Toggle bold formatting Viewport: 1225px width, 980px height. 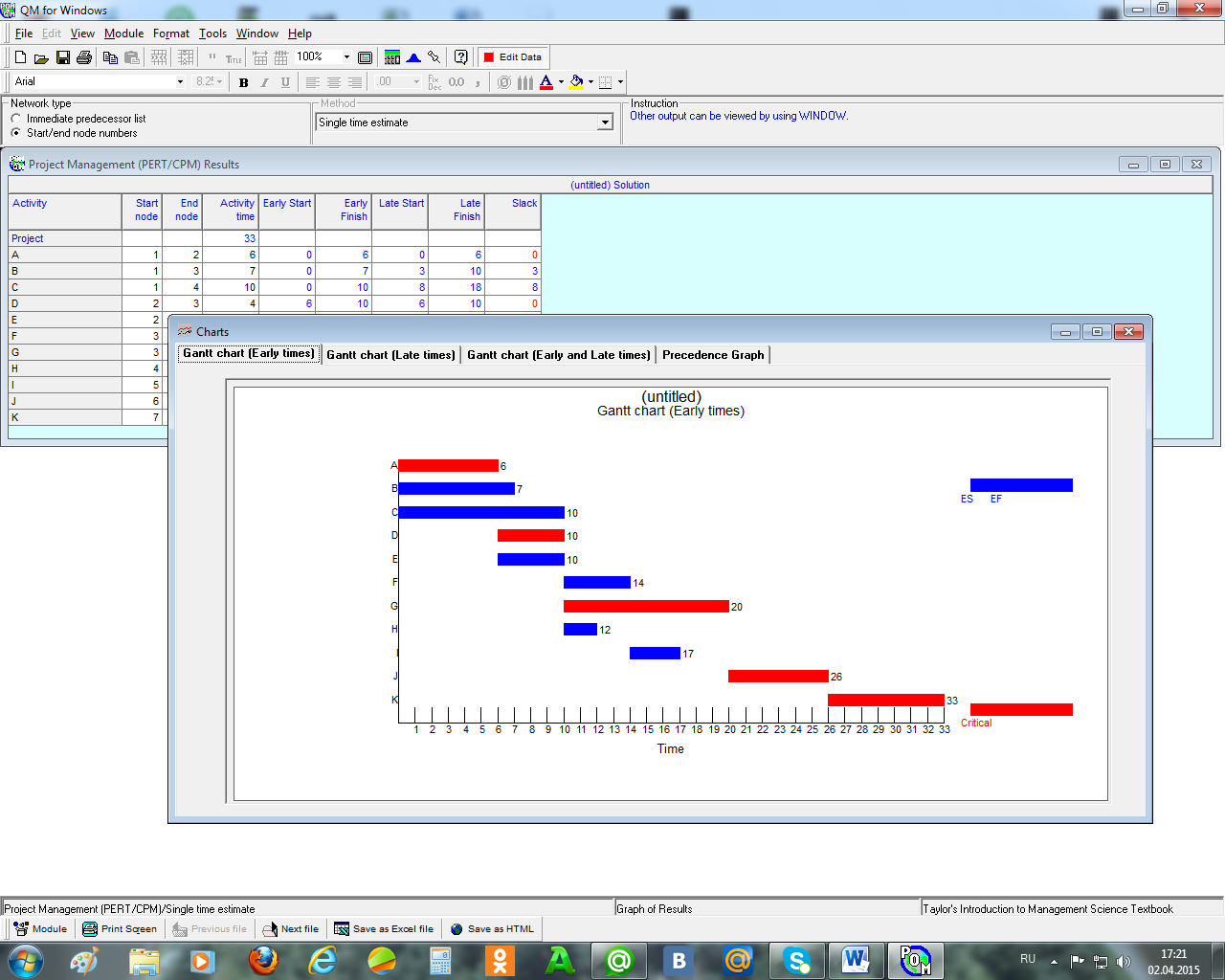coord(243,82)
